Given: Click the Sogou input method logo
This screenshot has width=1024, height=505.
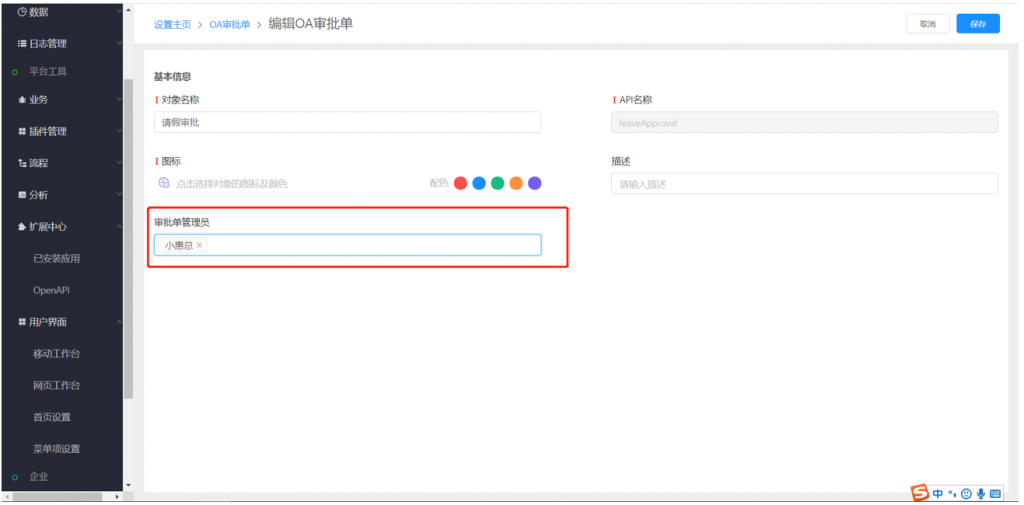Looking at the screenshot, I should [919, 493].
